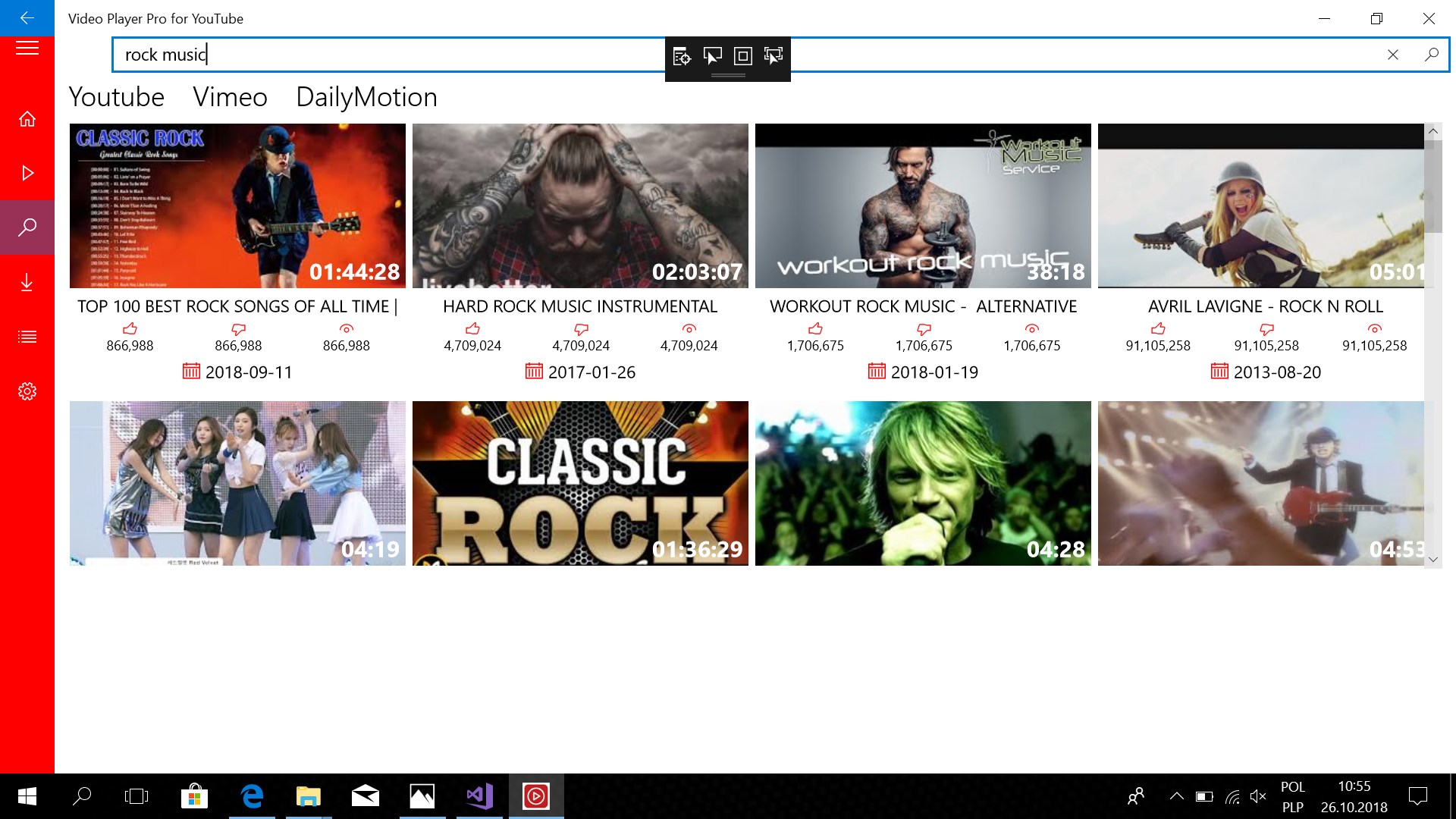Screen dimensions: 1456x819
Task: Open the Hard Rock 02:03:07 thumbnail
Action: (x=580, y=206)
